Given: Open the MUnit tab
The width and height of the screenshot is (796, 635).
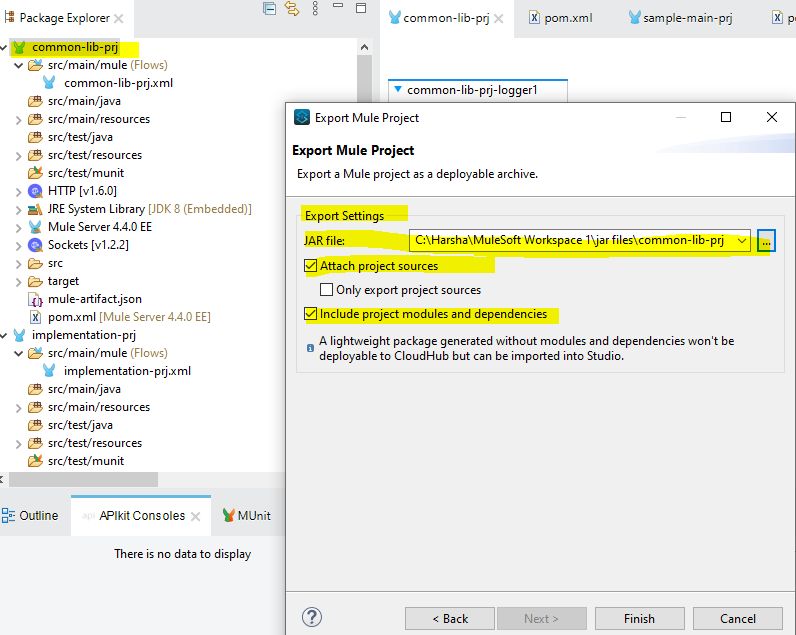Looking at the screenshot, I should pos(247,516).
